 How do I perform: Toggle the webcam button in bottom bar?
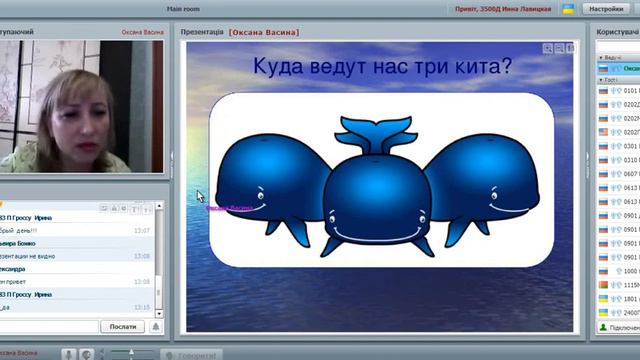coord(87,354)
